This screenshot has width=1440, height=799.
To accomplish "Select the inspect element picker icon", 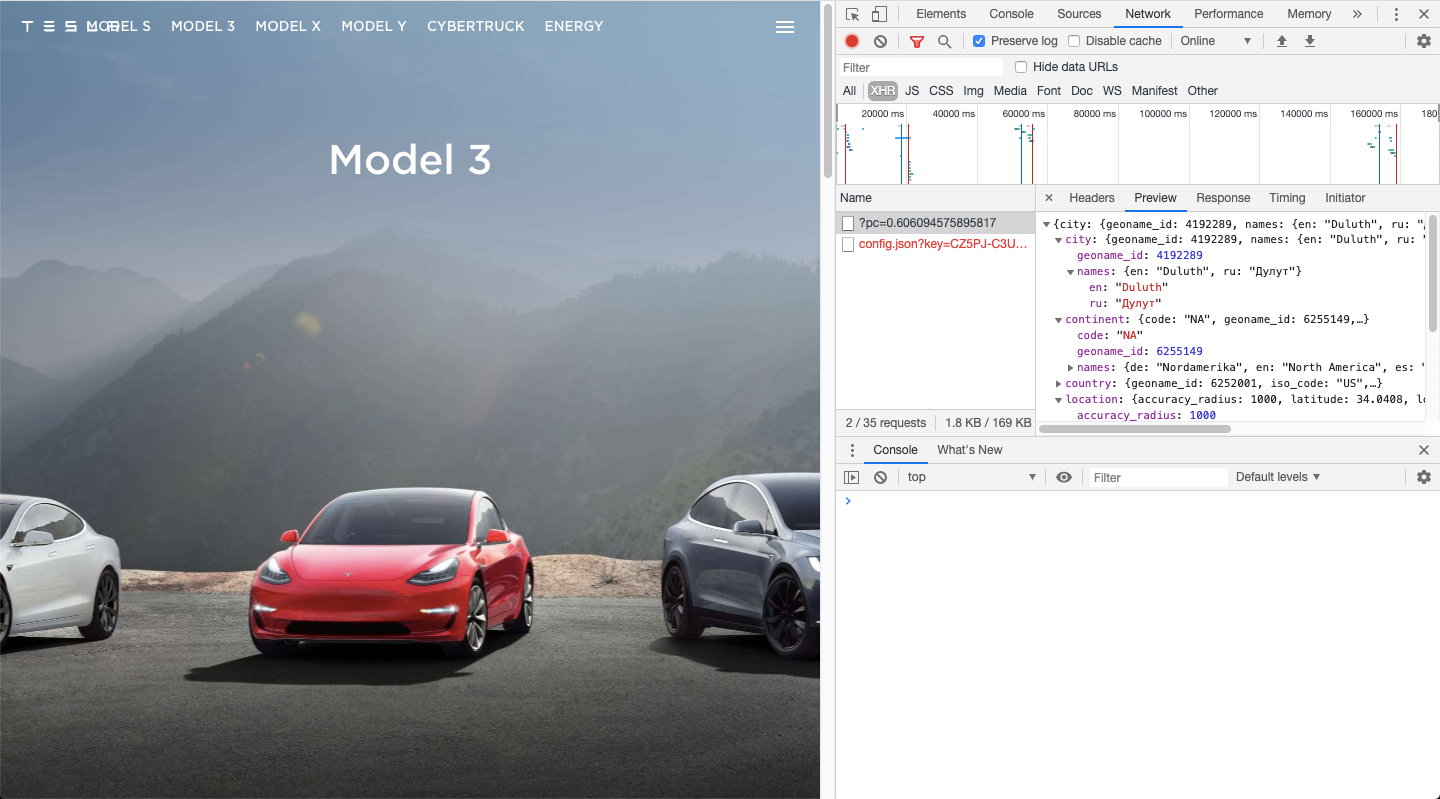I will coord(852,14).
